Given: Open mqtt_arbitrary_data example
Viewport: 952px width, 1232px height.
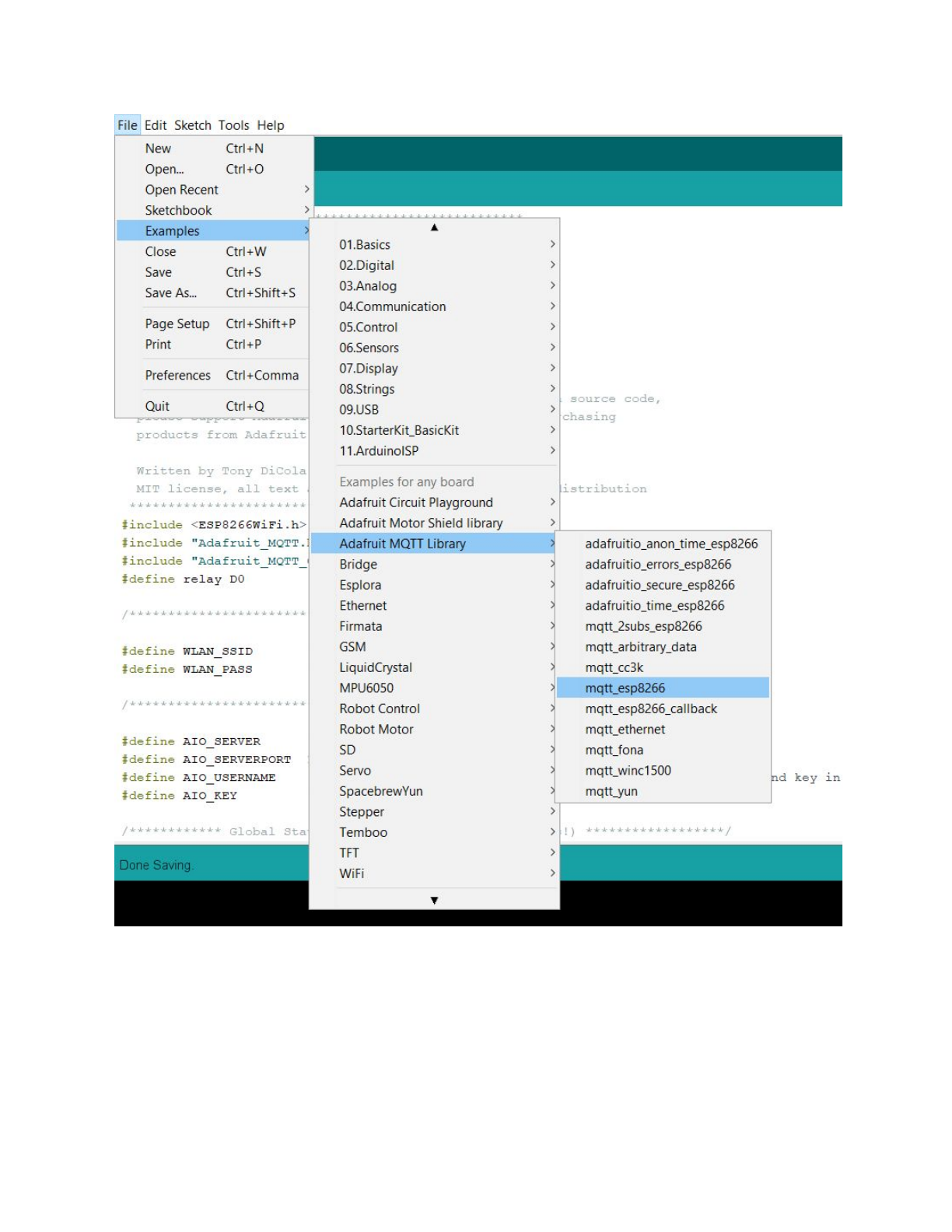Looking at the screenshot, I should 663,646.
